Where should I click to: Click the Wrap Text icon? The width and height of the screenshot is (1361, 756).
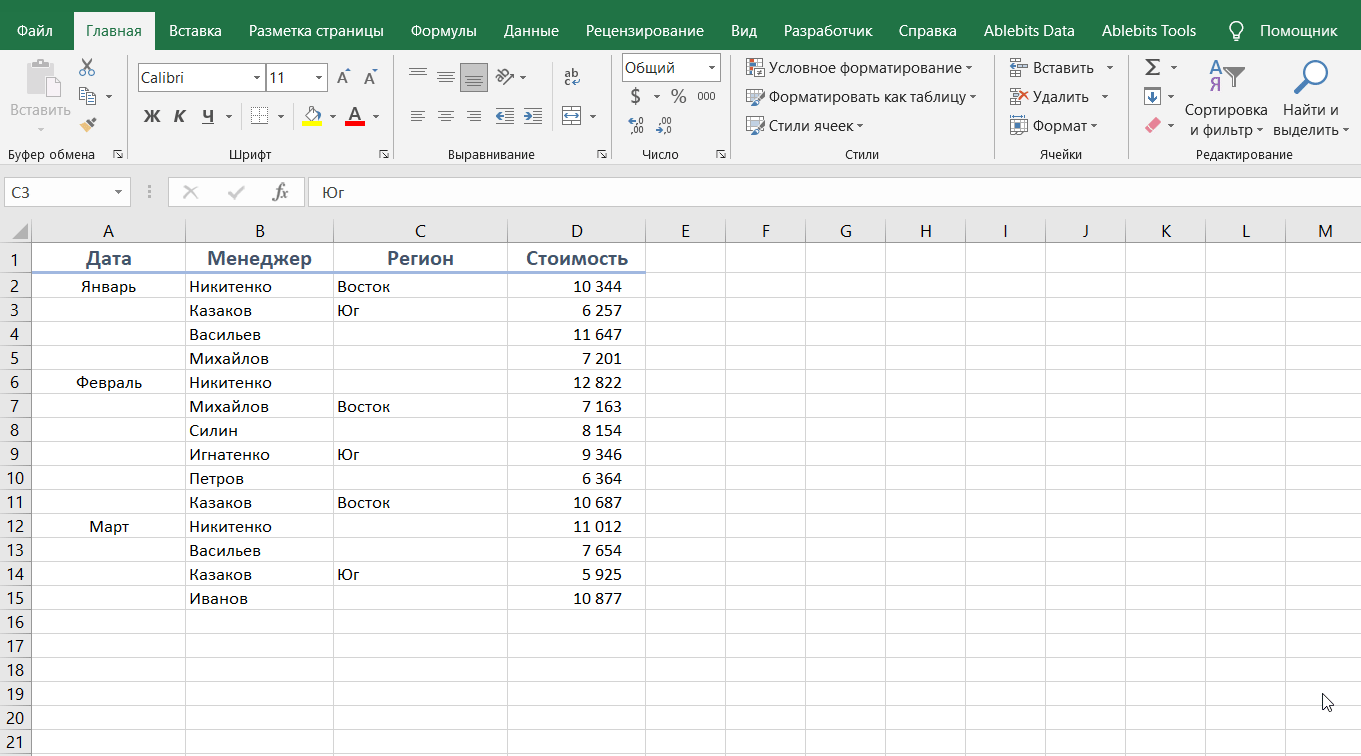pyautogui.click(x=572, y=78)
